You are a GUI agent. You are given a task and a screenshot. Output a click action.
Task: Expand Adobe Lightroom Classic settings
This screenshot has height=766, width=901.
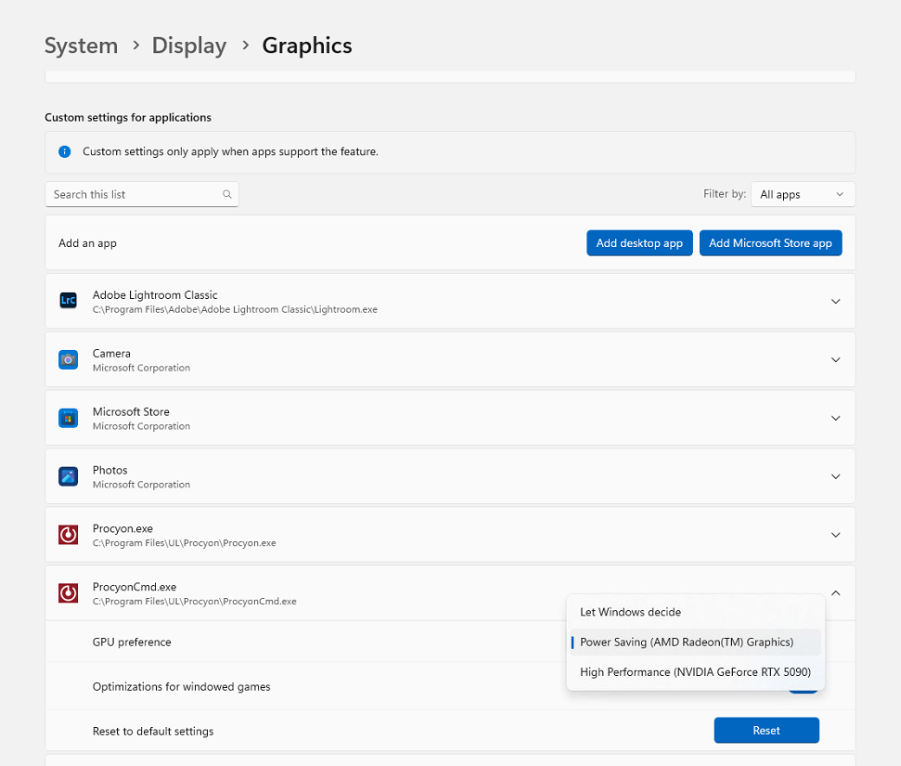(835, 301)
